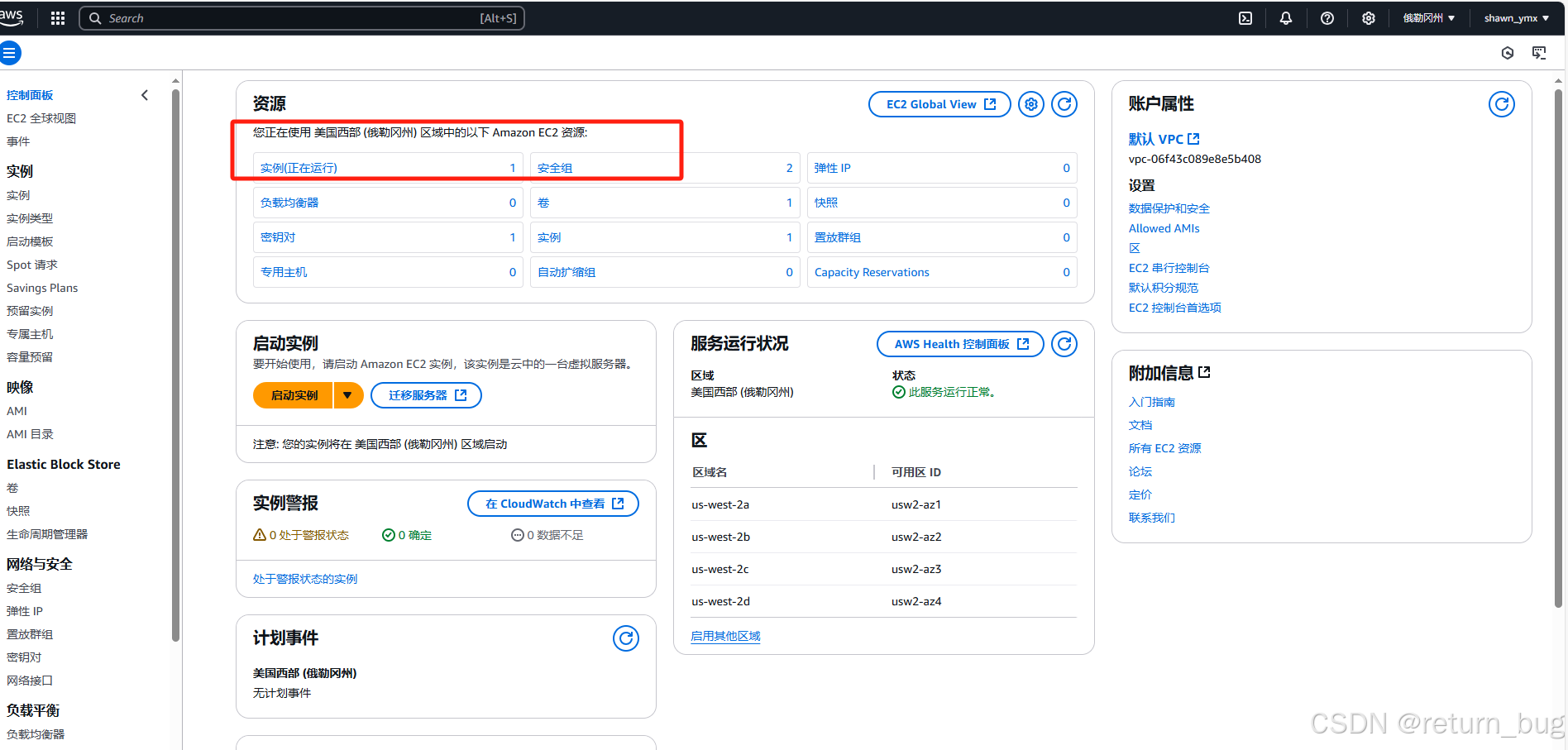Open the top bar settings gear

[1369, 18]
